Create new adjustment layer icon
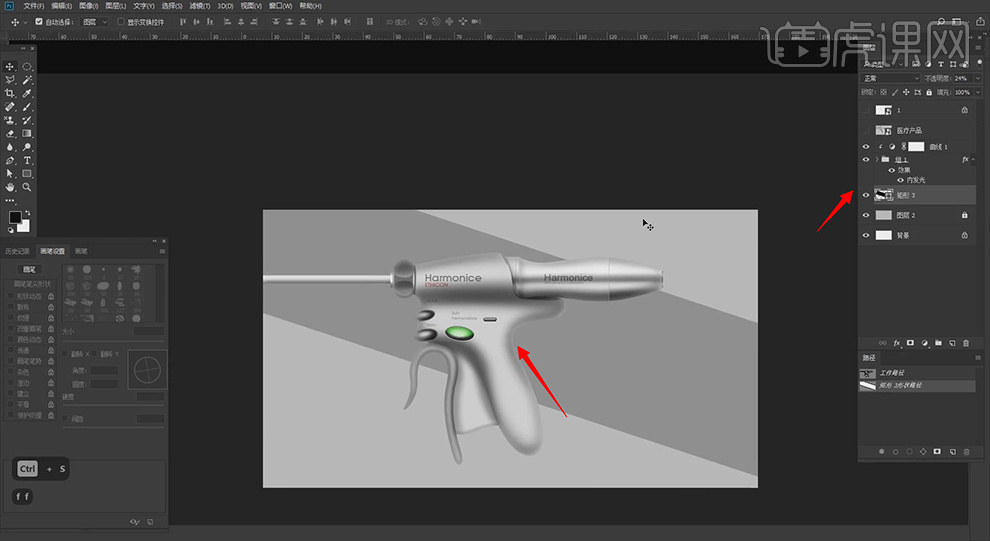Viewport: 990px width, 541px height. point(924,343)
